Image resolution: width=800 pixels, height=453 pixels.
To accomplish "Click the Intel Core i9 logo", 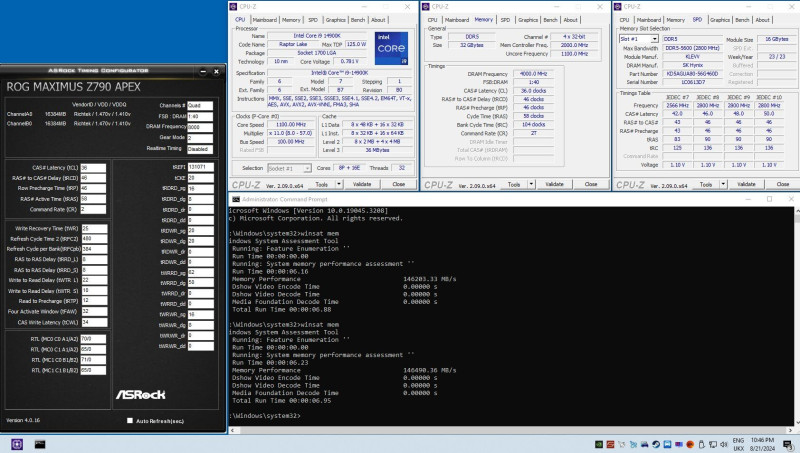I will tap(391, 48).
